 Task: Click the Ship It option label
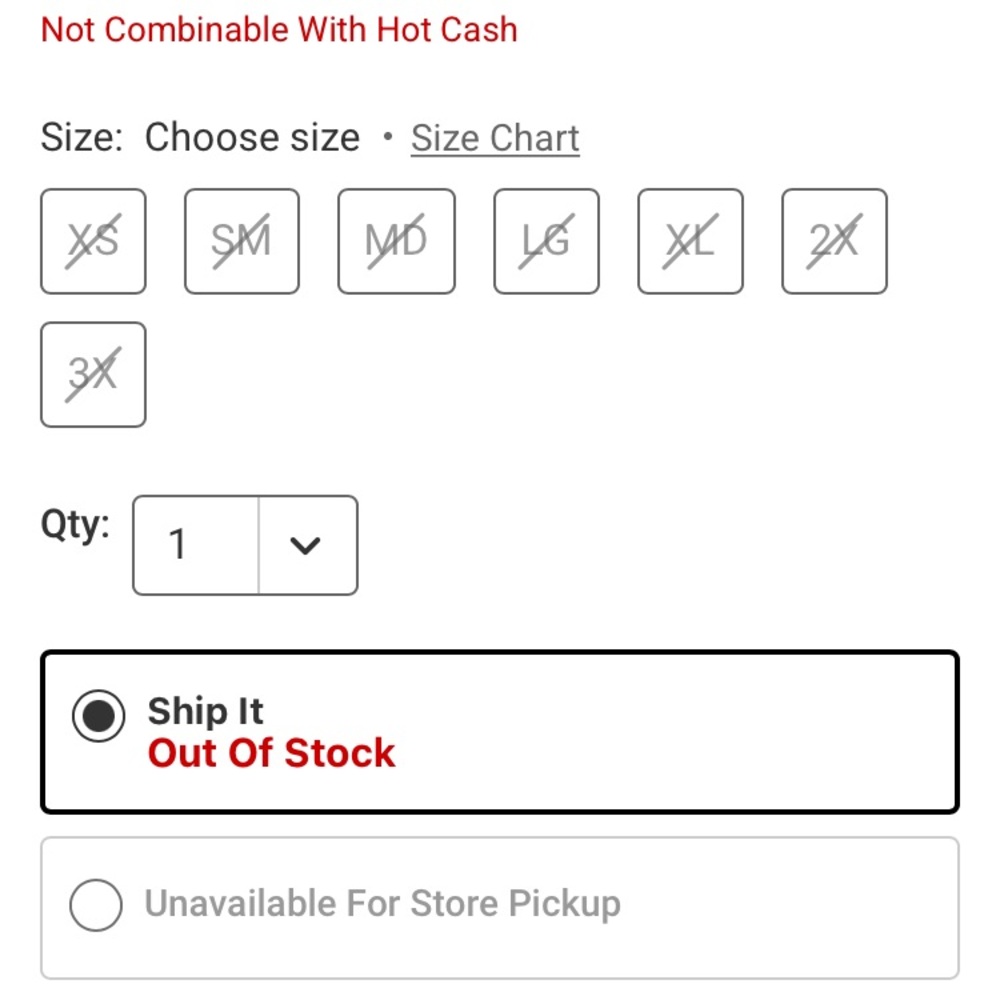point(205,710)
